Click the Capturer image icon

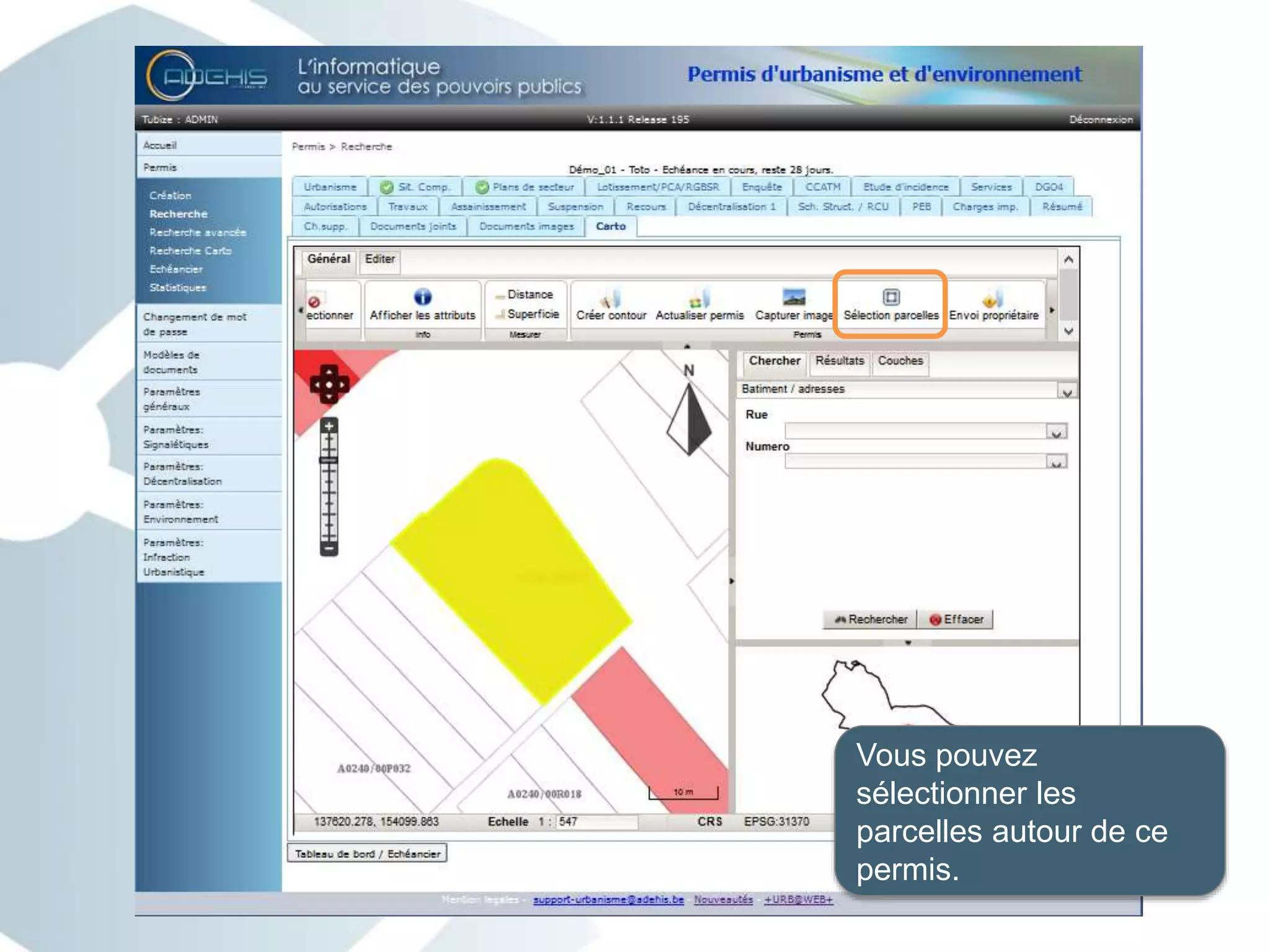[x=794, y=297]
